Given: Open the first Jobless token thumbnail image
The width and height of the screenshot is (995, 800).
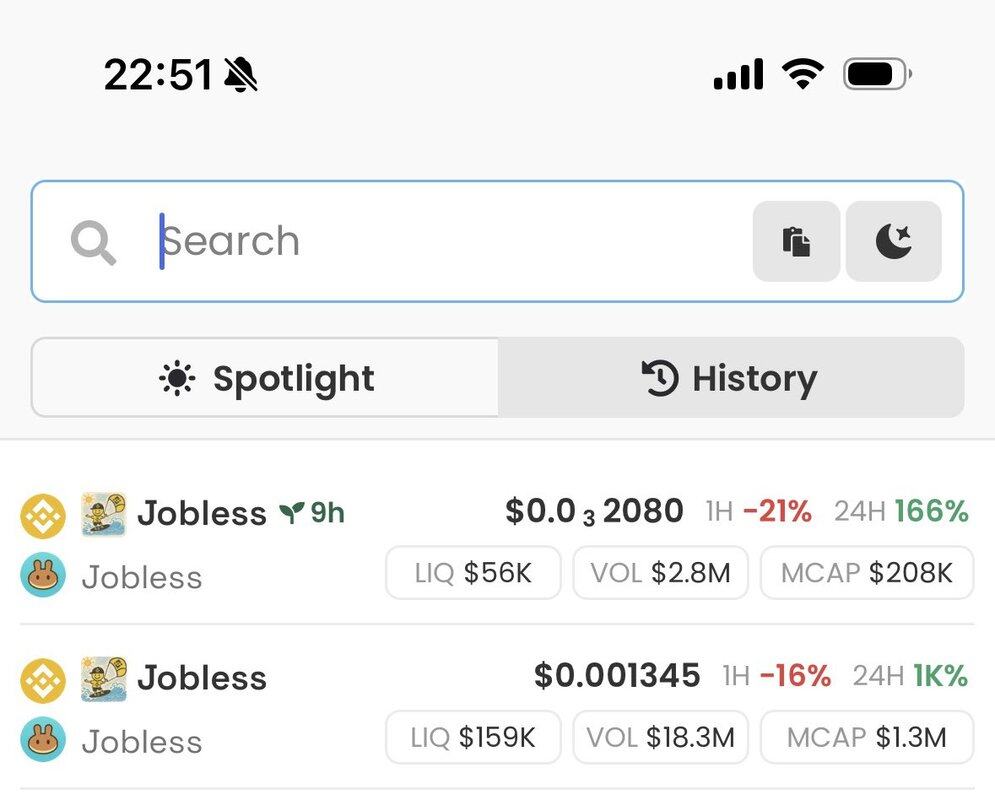Looking at the screenshot, I should tap(104, 514).
